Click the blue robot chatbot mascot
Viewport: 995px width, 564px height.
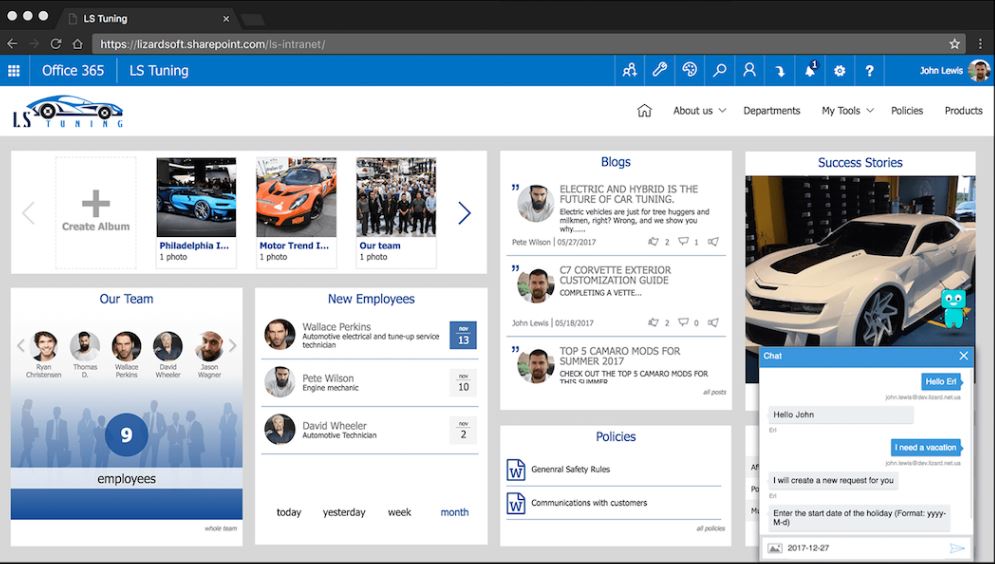pos(953,308)
